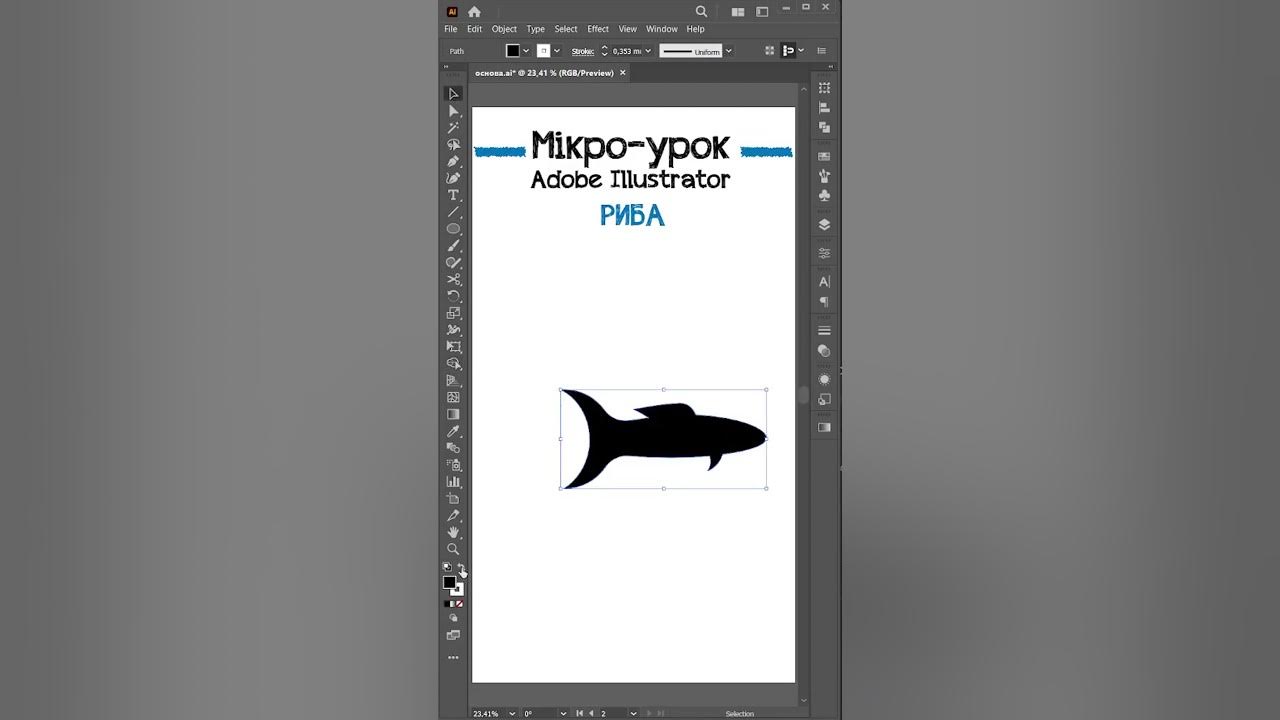Screen dimensions: 1280x720
Task: Select the Paintbrush tool
Action: click(x=453, y=245)
